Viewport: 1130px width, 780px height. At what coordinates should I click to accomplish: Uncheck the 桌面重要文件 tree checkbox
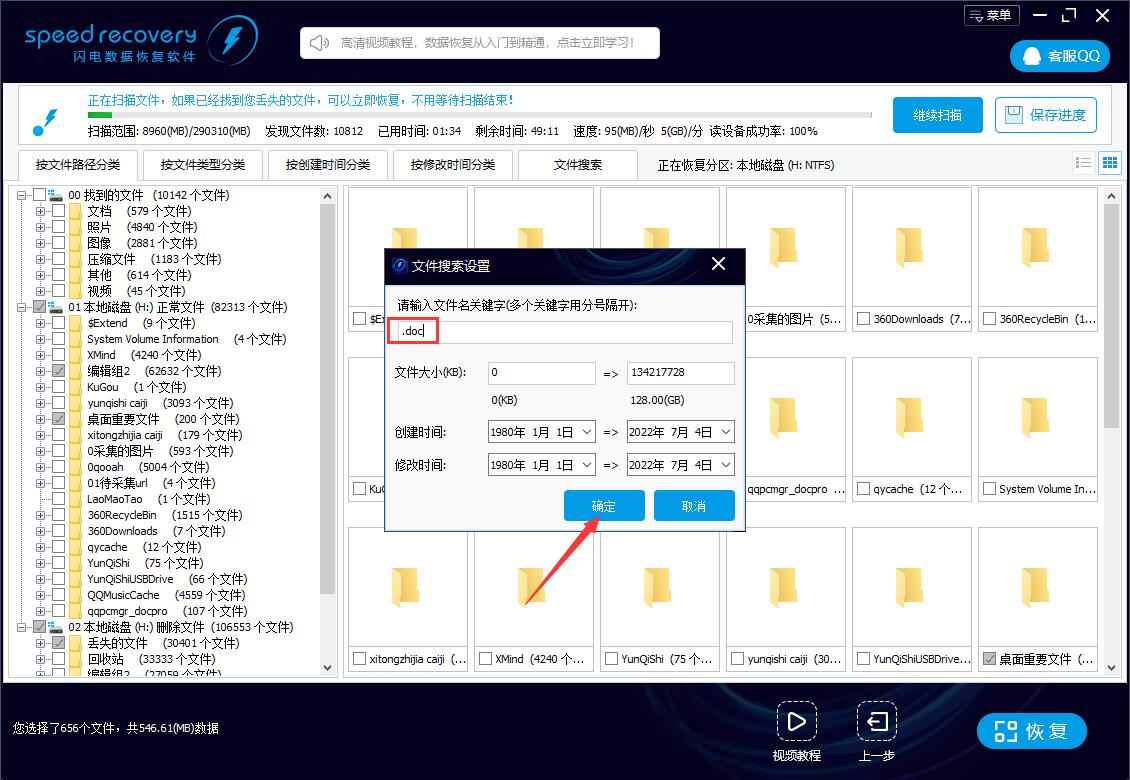(58, 419)
